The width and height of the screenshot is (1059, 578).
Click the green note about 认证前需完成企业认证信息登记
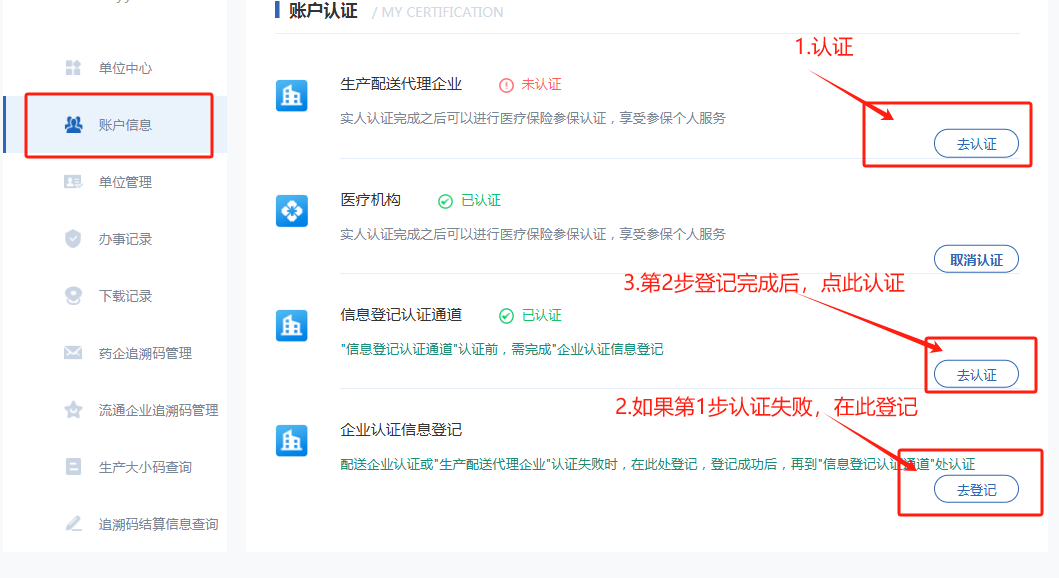point(502,349)
